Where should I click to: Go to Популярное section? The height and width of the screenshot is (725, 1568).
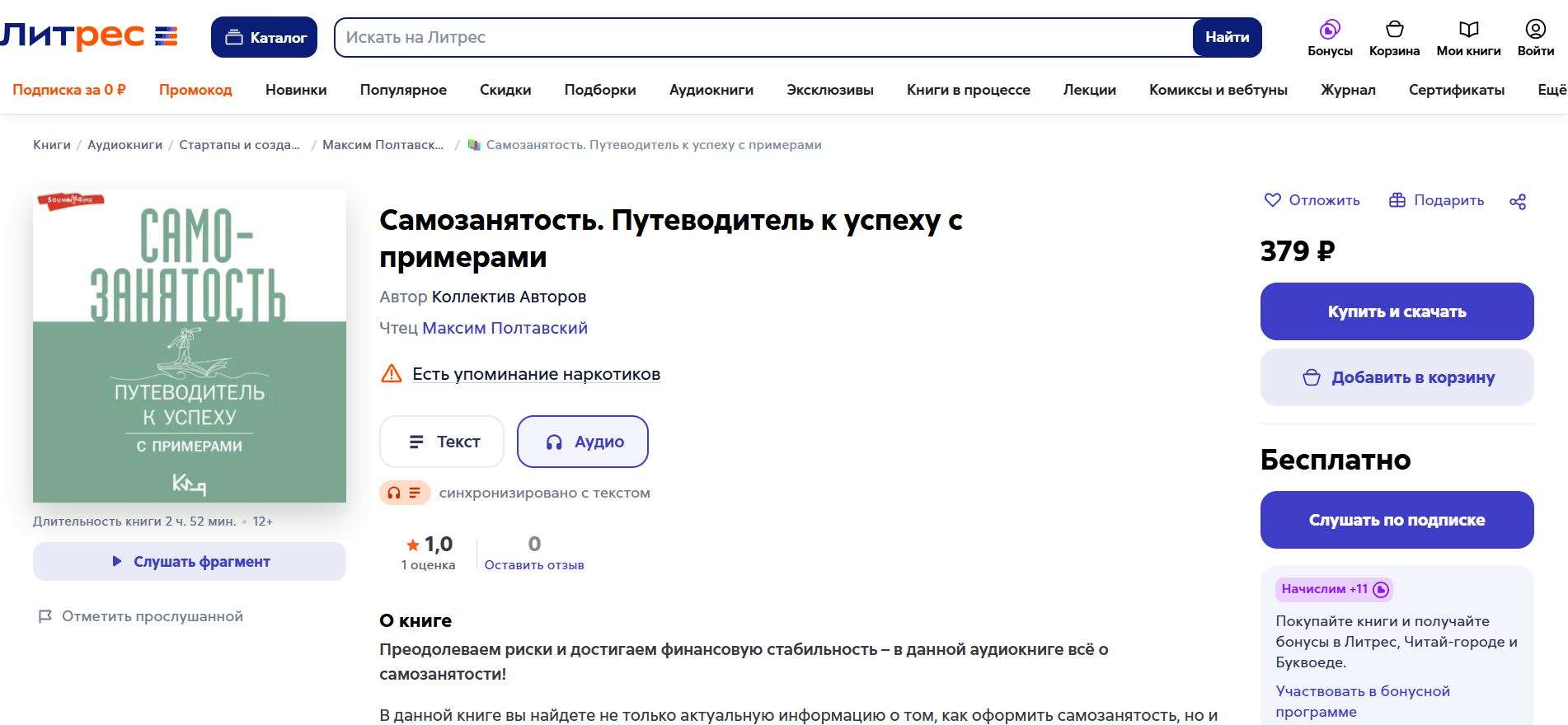click(403, 90)
